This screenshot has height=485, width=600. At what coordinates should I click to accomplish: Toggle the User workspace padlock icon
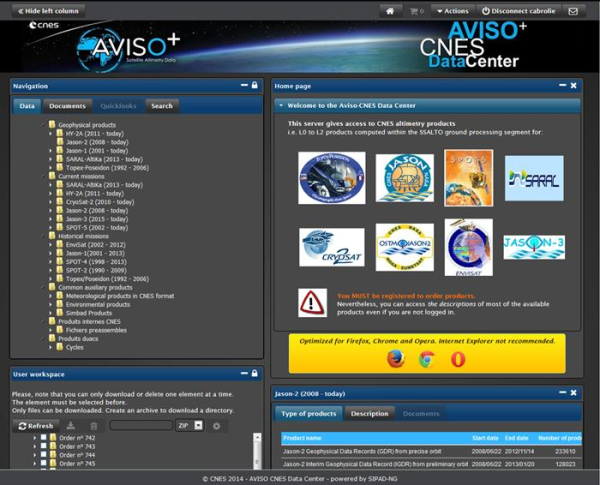254,373
